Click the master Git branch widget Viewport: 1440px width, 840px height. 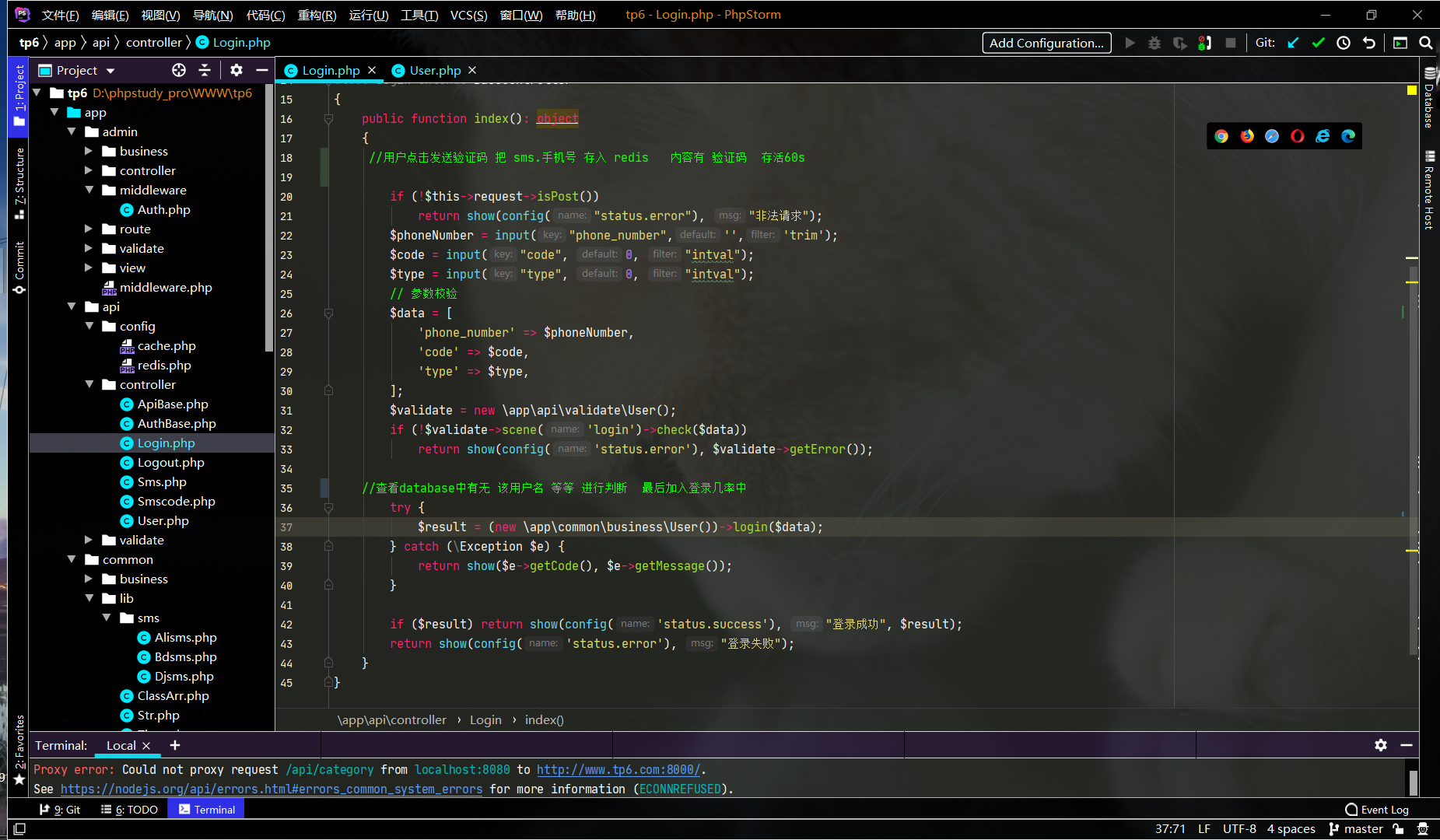pyautogui.click(x=1356, y=829)
